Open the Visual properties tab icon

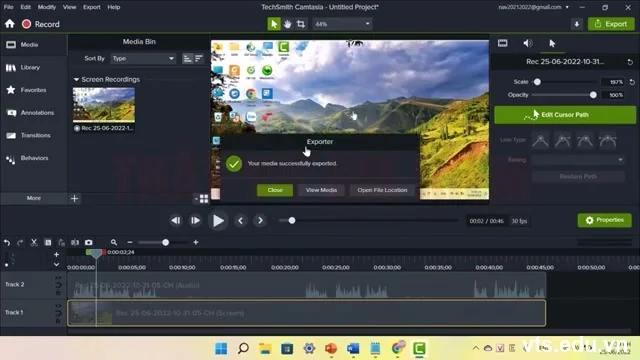[502, 43]
